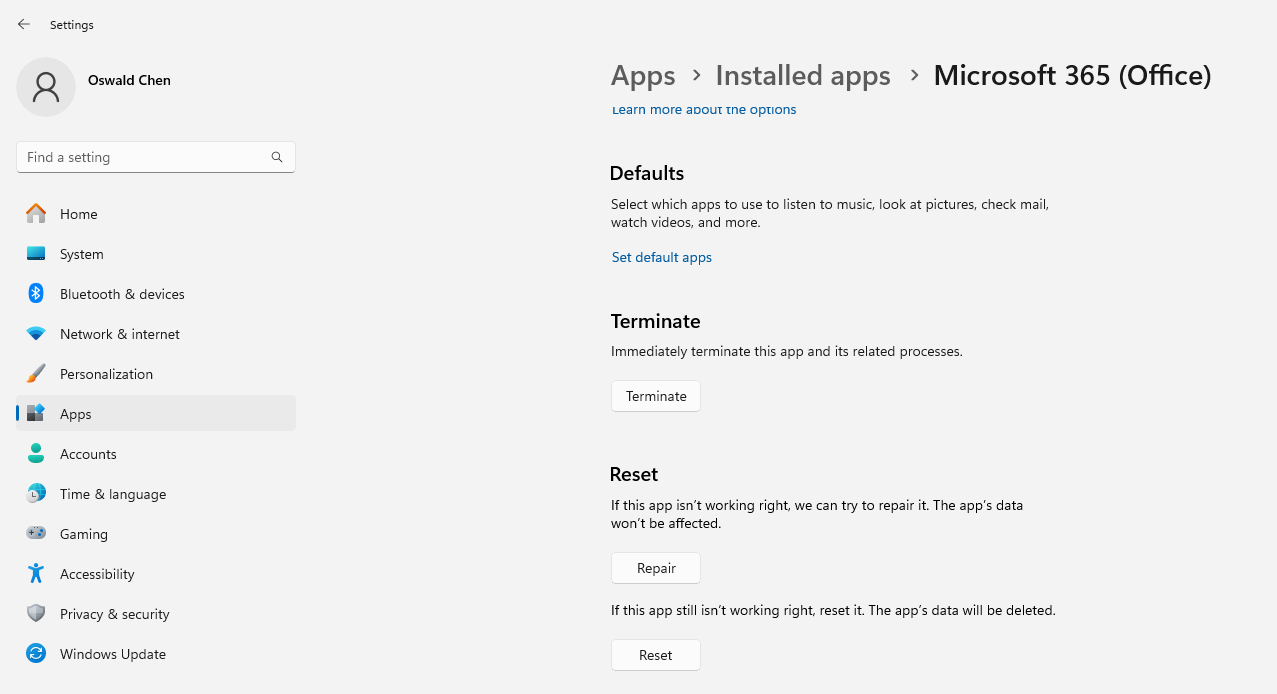
Task: Click the Bluetooth & devices icon
Action: (36, 294)
